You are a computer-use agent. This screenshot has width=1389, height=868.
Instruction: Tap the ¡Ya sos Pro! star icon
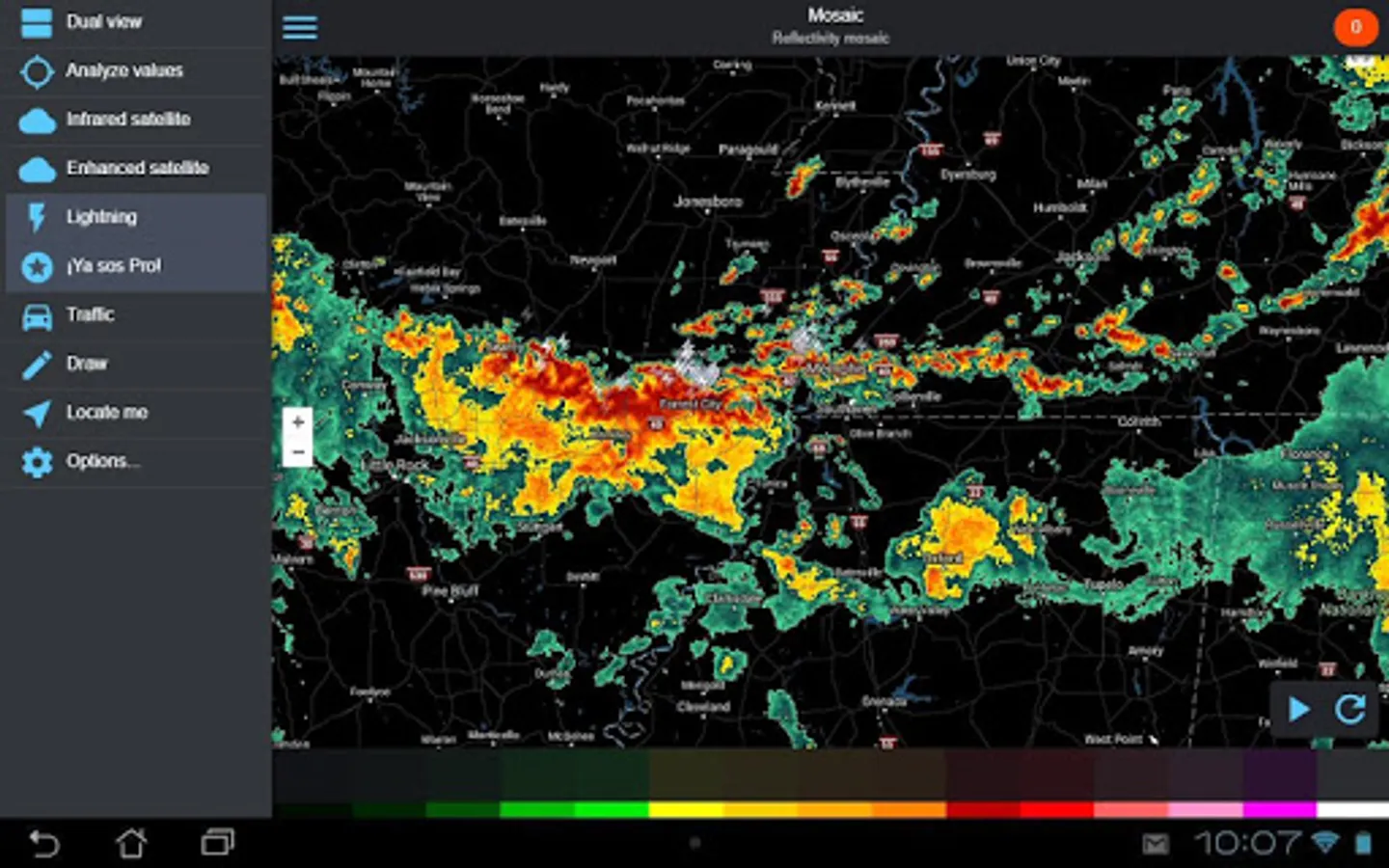pyautogui.click(x=37, y=266)
